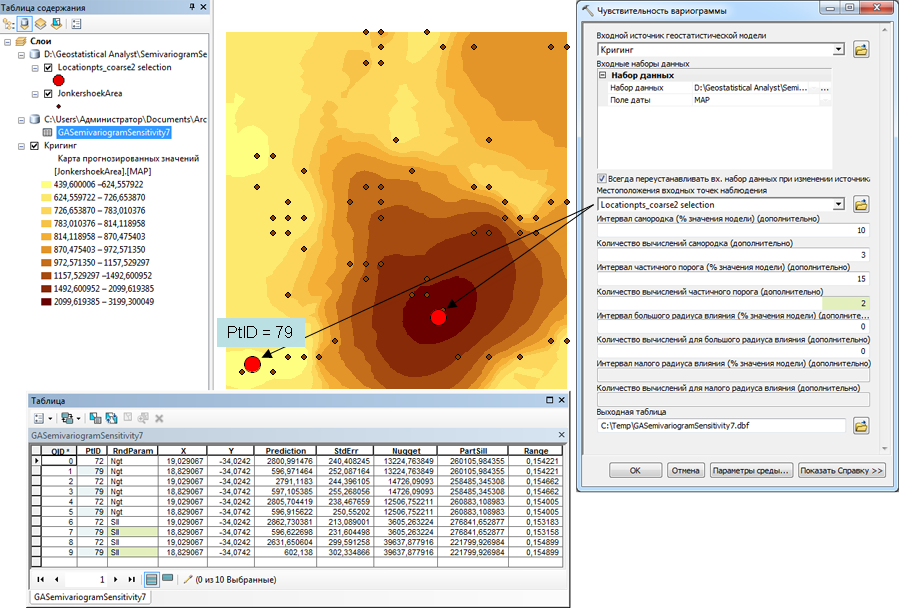Go to previous record in table
Viewport: 899px width, 608px height.
click(x=56, y=579)
